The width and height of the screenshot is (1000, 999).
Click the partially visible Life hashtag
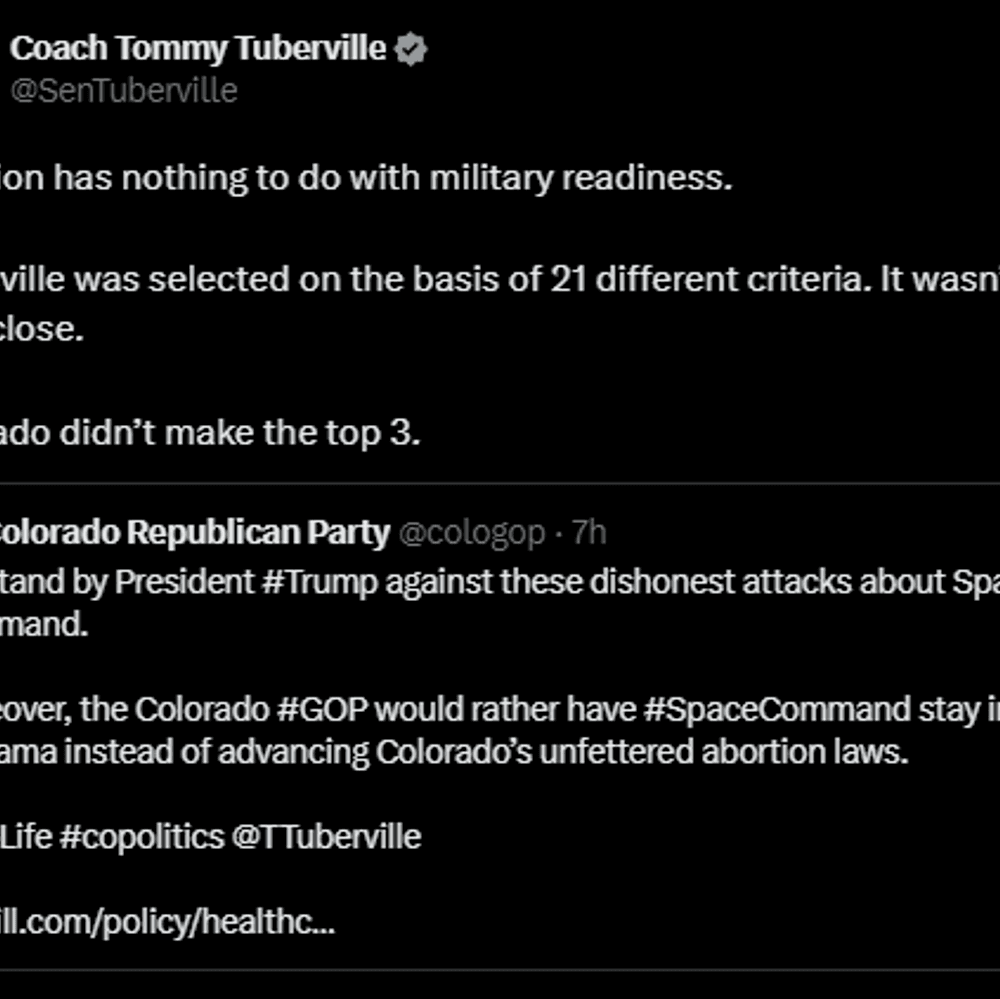26,836
